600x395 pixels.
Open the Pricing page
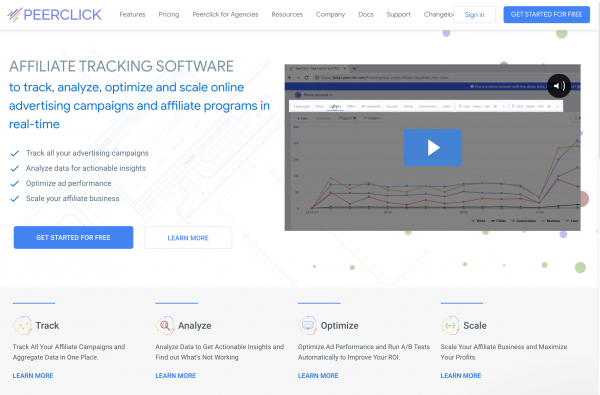click(169, 15)
